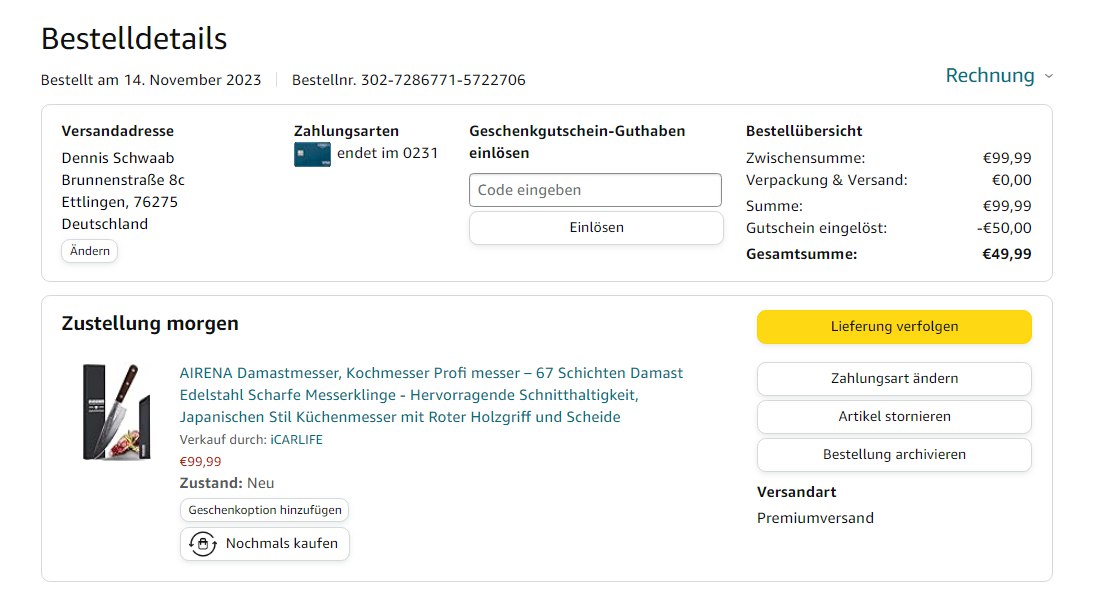Open the iCARLIFE seller link
The image size is (1096, 598).
[296, 440]
